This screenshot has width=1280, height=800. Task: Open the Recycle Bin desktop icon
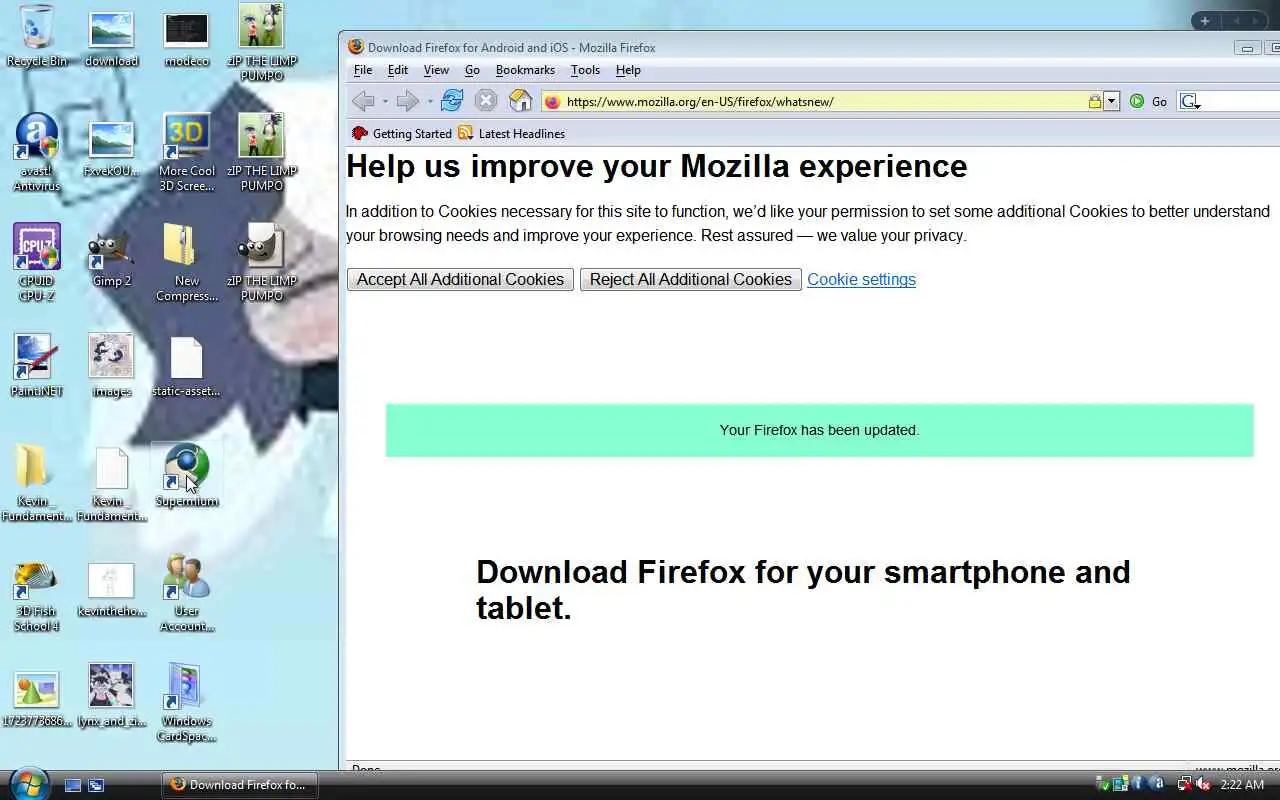[37, 36]
